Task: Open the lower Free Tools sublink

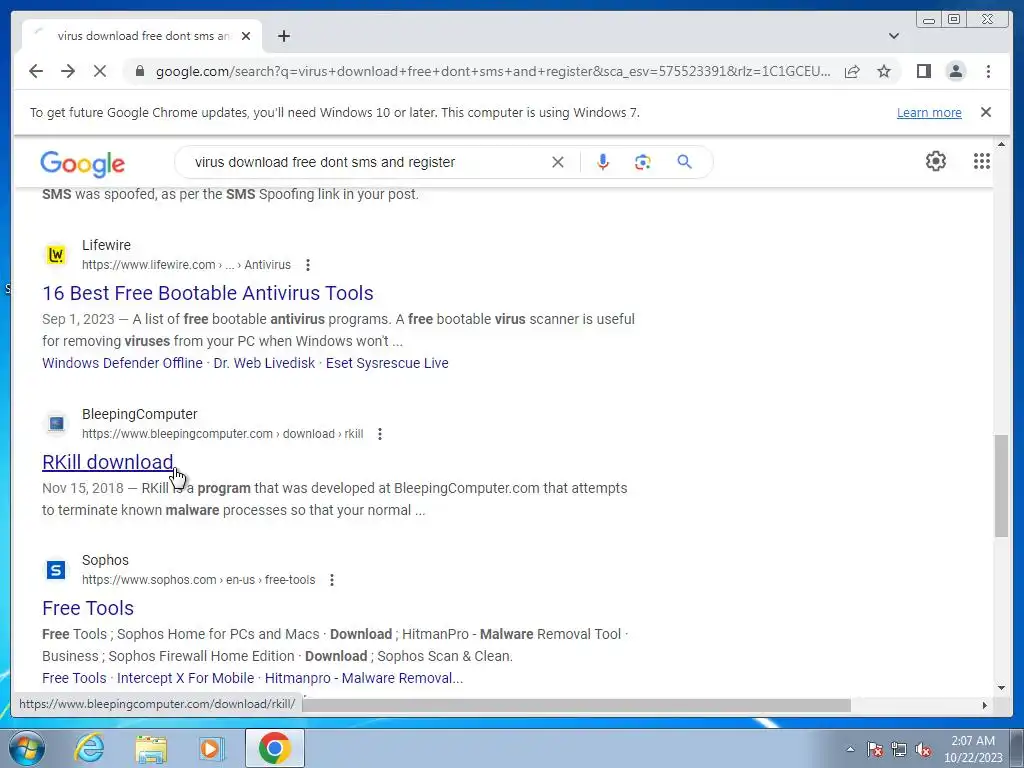Action: [74, 679]
